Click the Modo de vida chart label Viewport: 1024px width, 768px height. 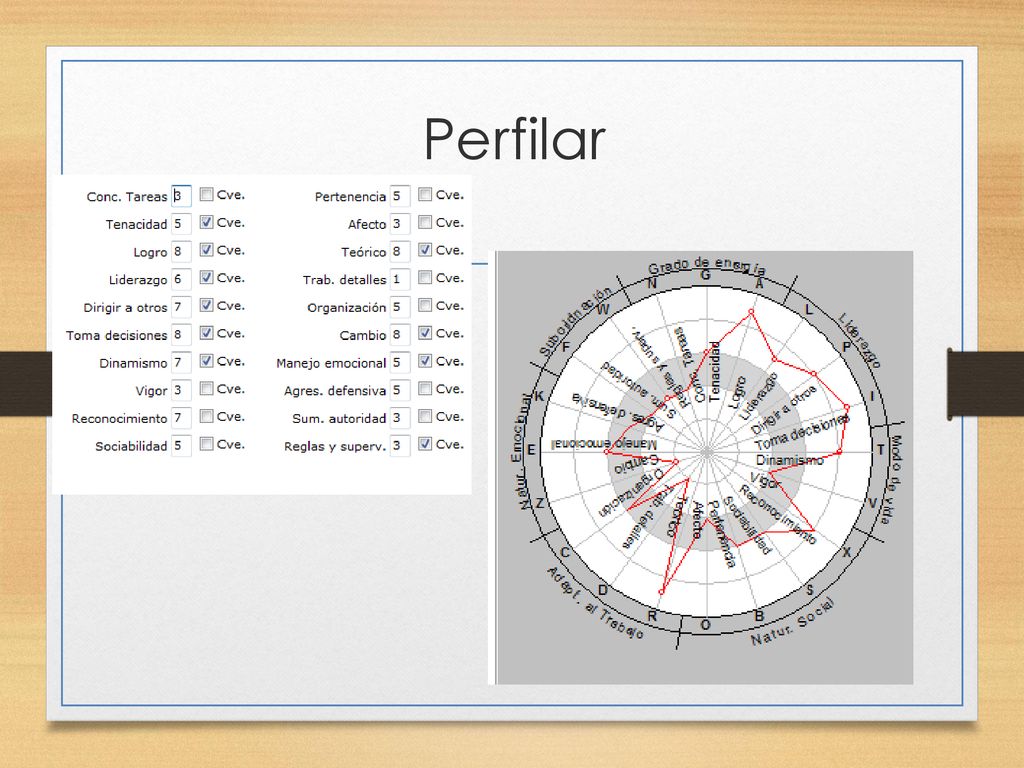point(892,479)
